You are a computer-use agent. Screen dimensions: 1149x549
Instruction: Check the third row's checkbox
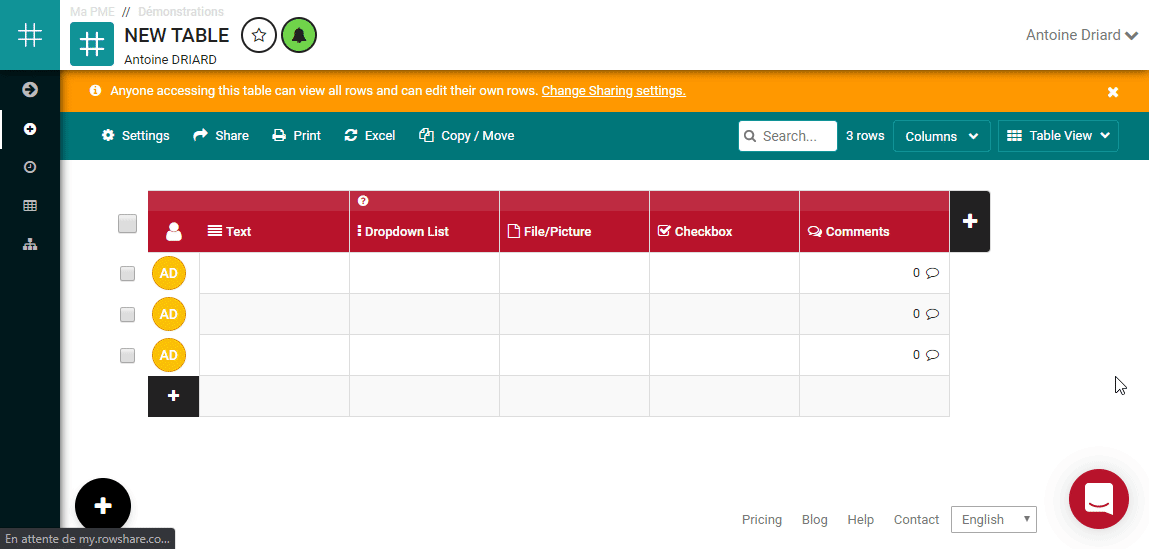(128, 355)
